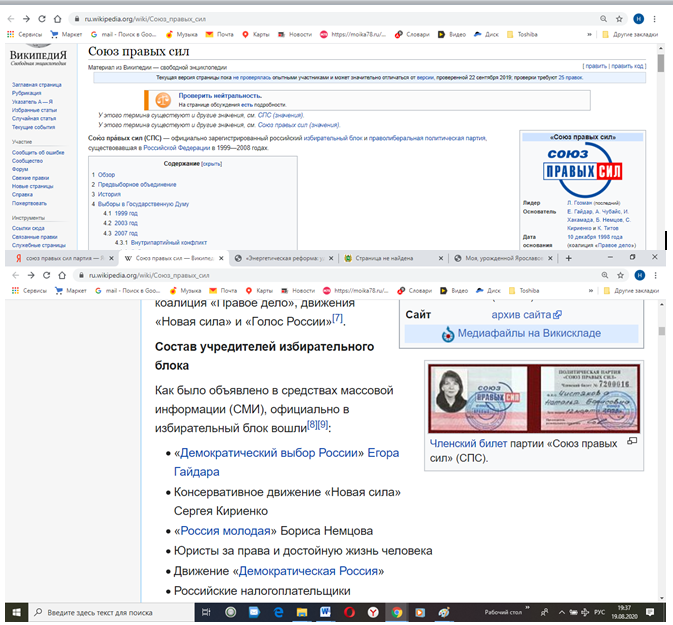Open Word from the taskbar
Image resolution: width=673 pixels, height=625 pixels.
coord(325,612)
